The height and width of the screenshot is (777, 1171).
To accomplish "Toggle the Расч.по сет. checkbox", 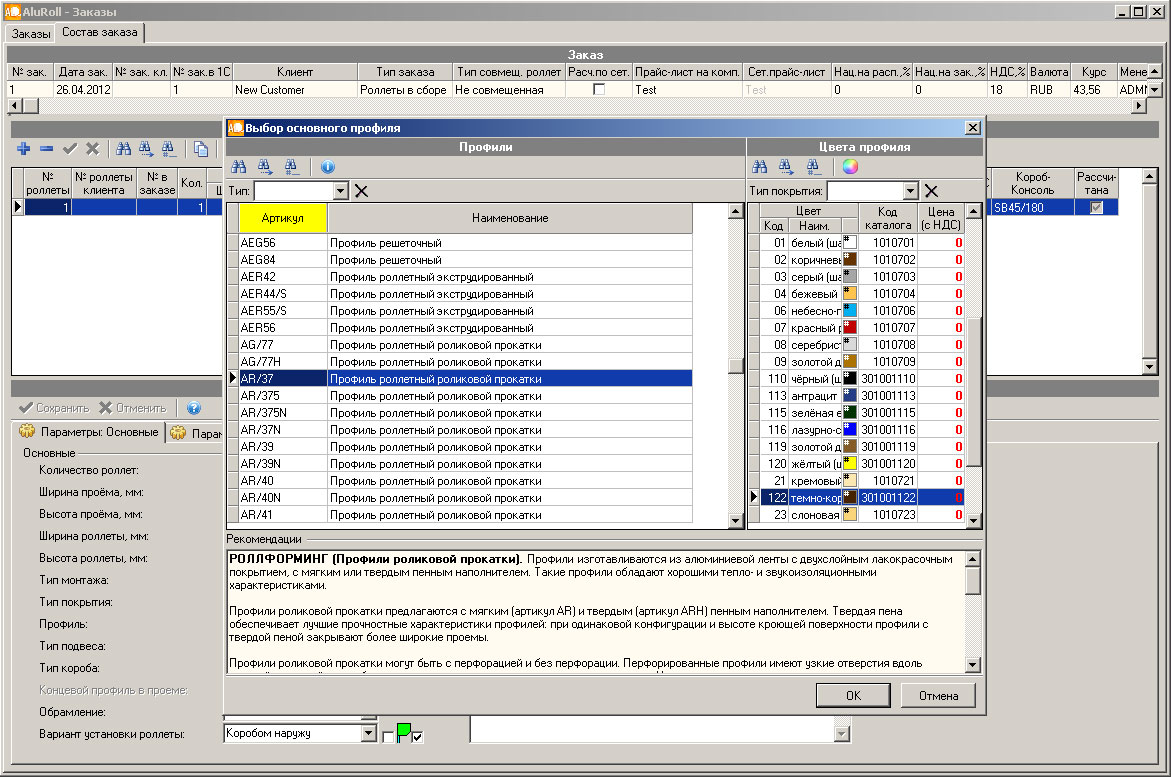I will pyautogui.click(x=599, y=89).
